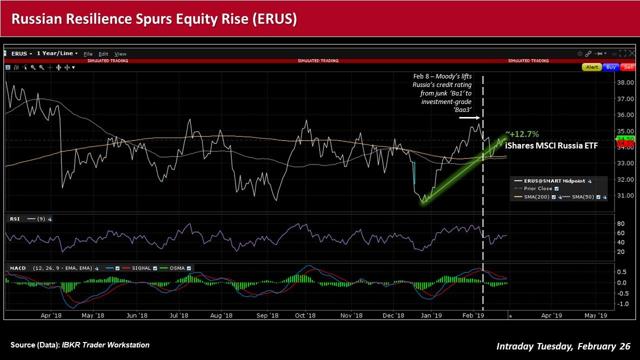Click the yellow Alert button
Image resolution: width=640 pixels, height=360 pixels.
click(592, 67)
